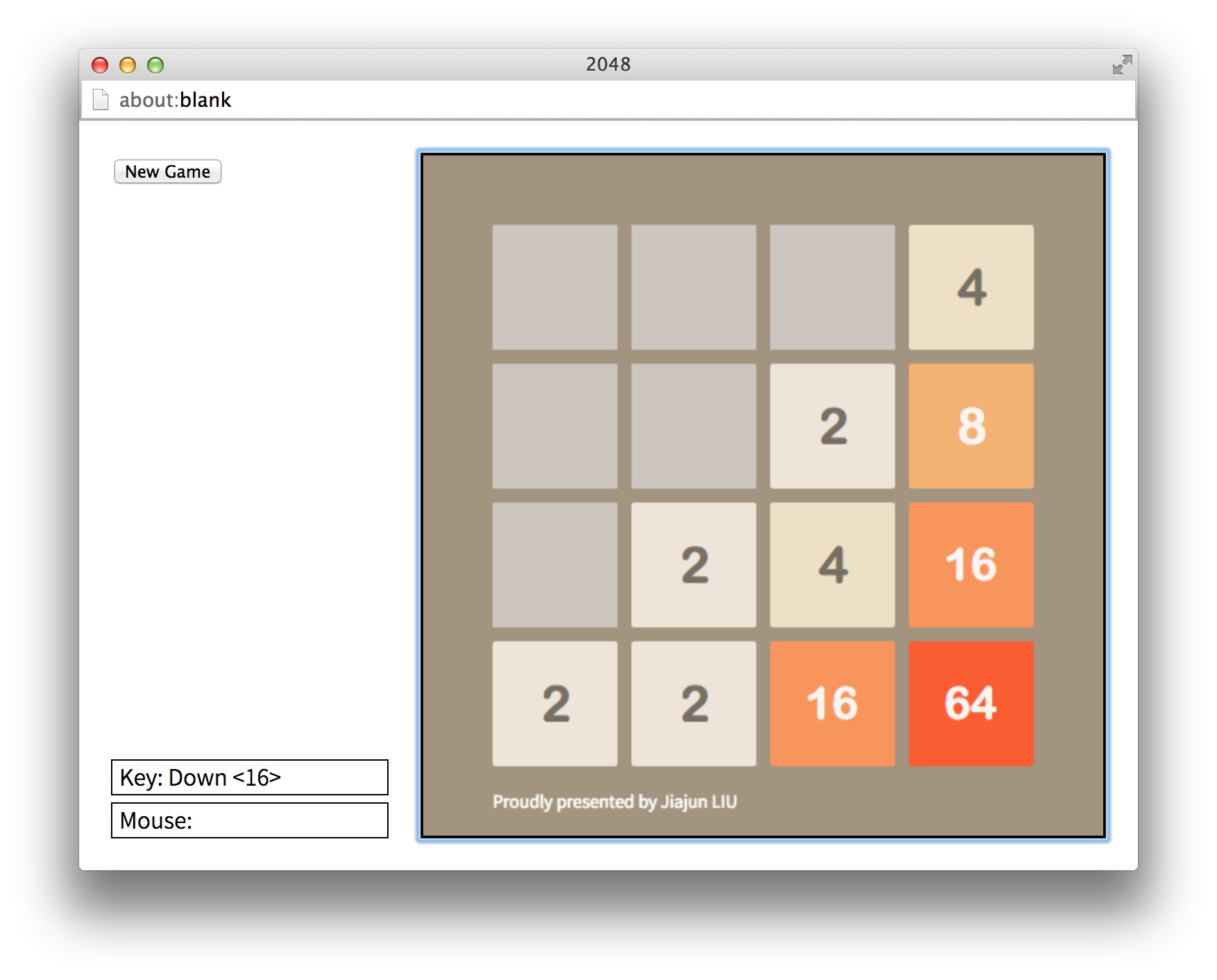Click the Mouse: status box

tap(250, 820)
